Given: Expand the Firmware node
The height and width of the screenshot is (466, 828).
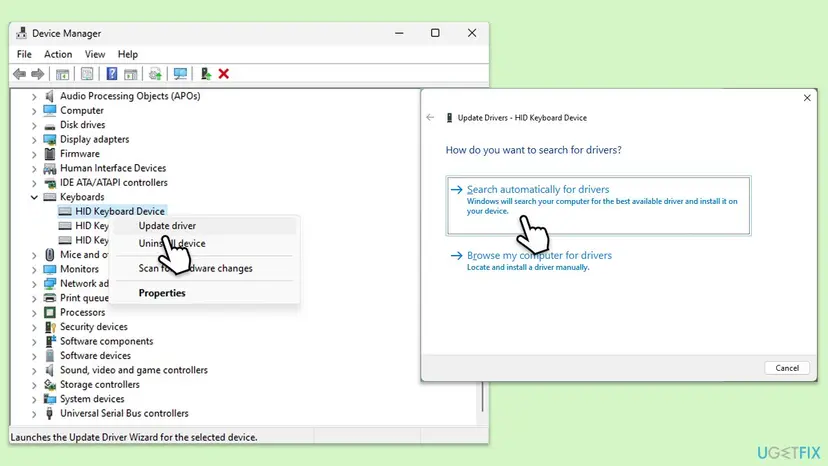Looking at the screenshot, I should [34, 154].
